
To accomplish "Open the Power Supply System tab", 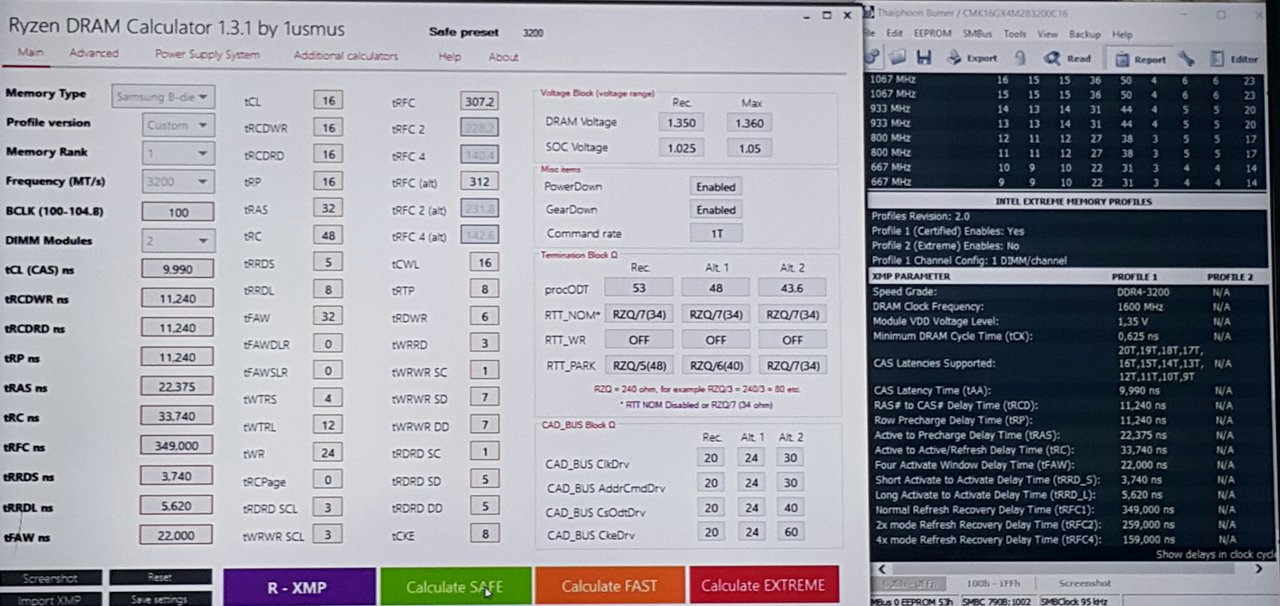I will pos(207,55).
